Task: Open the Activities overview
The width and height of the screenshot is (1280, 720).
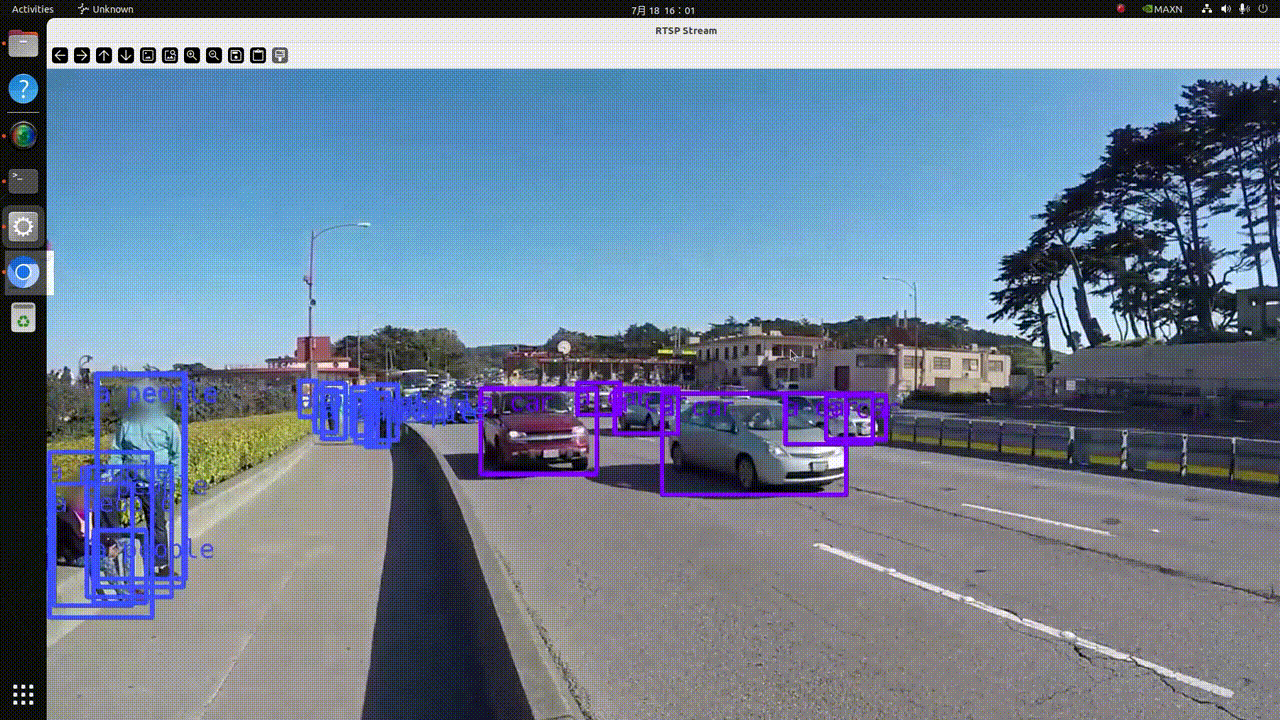Action: tap(33, 9)
